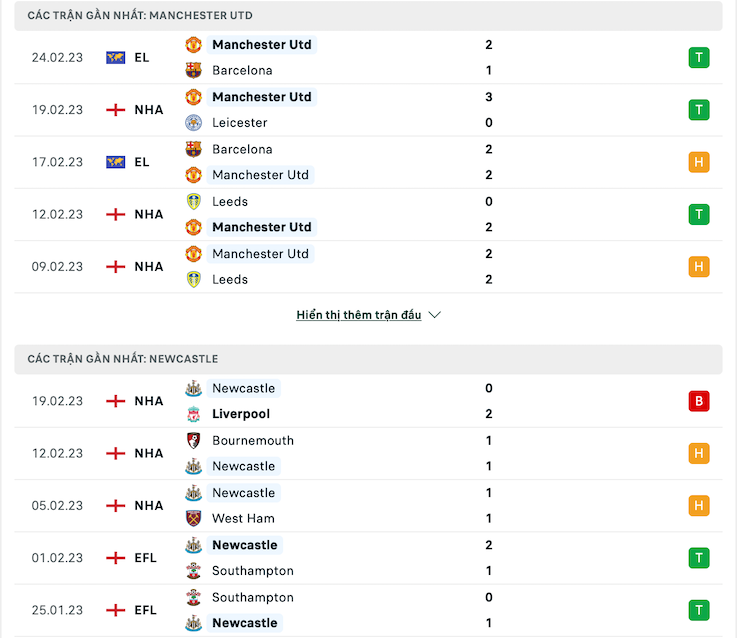Click the Barcelona crest in 24.02.23 match
The width and height of the screenshot is (737, 638).
[x=193, y=71]
